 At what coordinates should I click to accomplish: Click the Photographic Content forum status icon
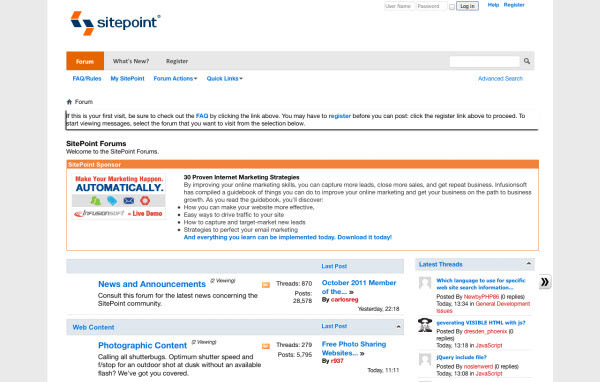pyautogui.click(x=266, y=346)
